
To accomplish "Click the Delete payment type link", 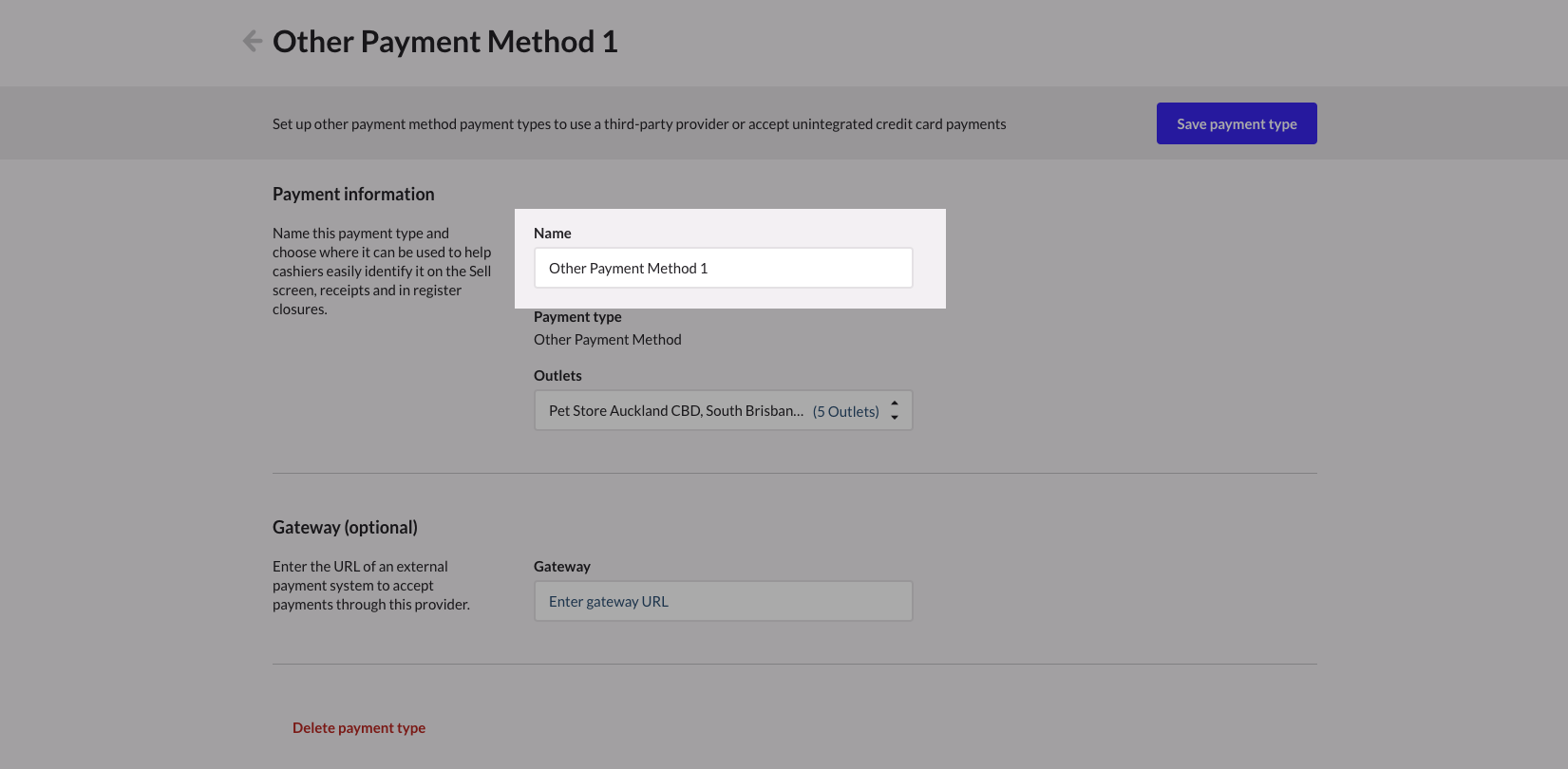I will click(359, 728).
